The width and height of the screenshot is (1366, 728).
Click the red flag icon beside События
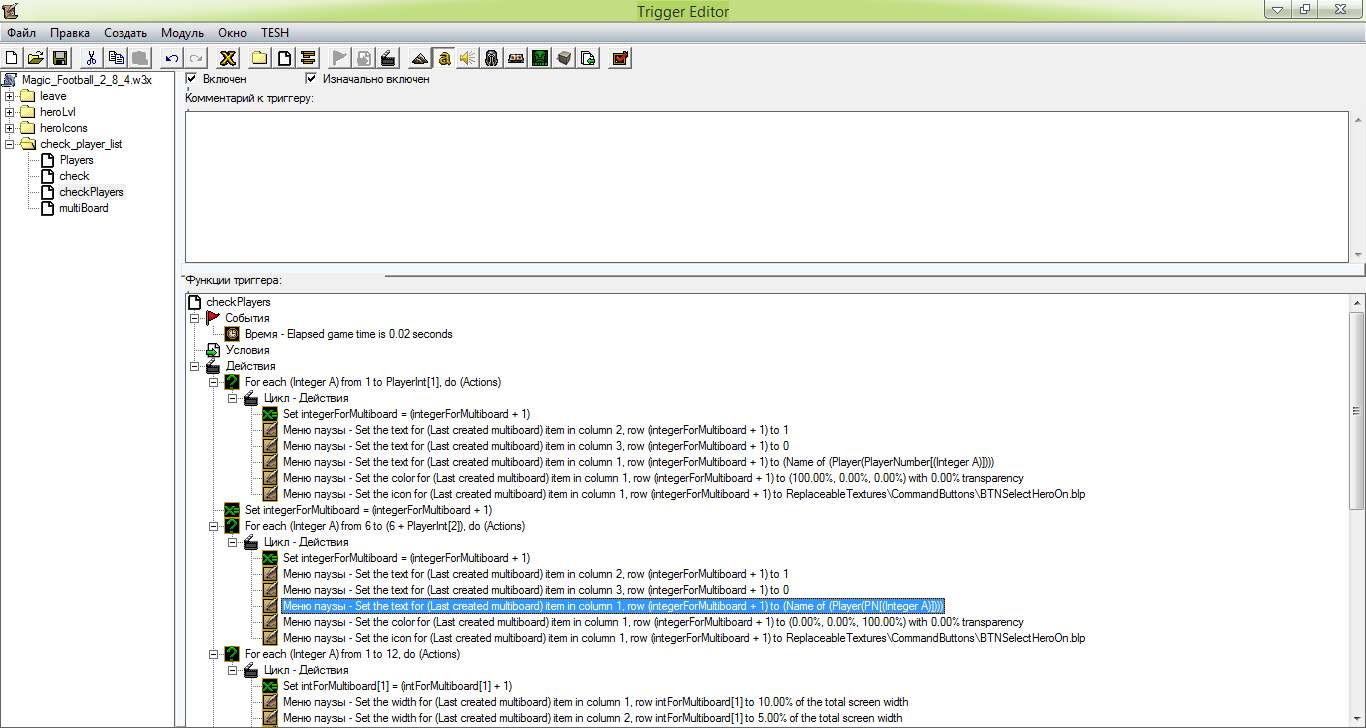(213, 318)
